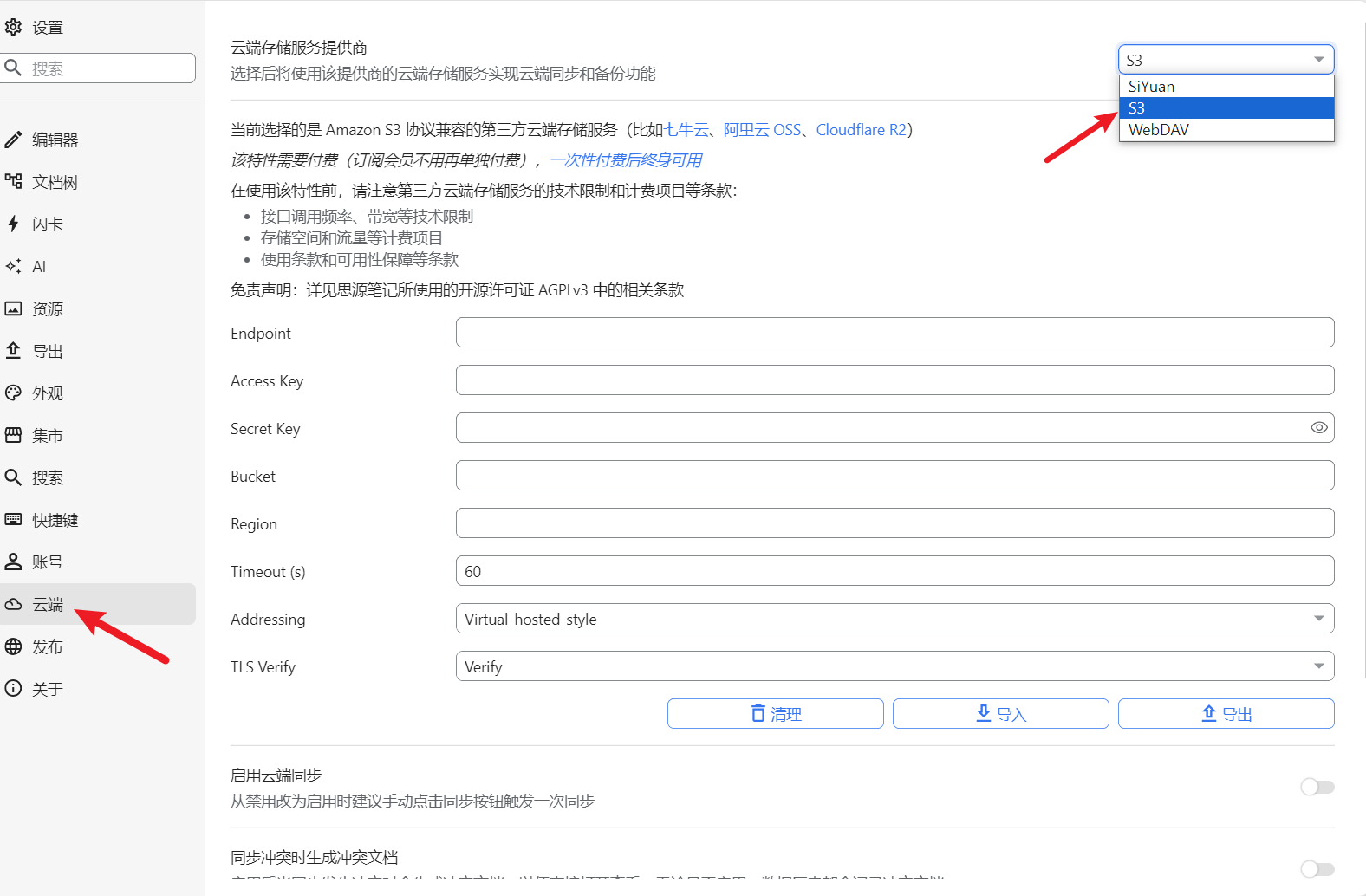This screenshot has width=1366, height=896.
Task: Show the Secret Key with the eye icon
Action: (1319, 427)
